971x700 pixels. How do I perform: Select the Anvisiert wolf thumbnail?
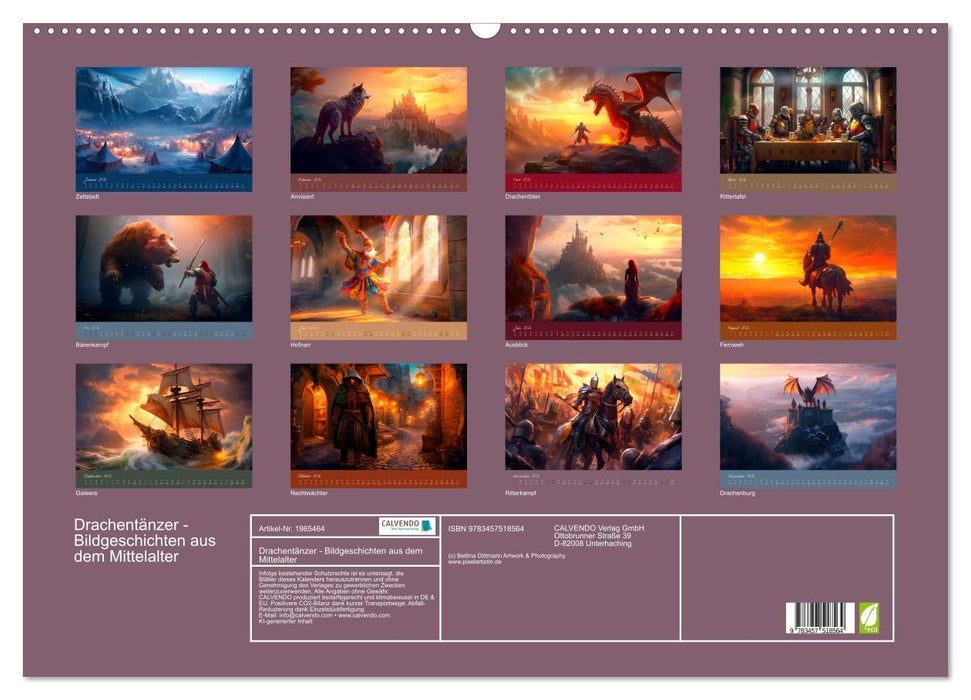[378, 121]
